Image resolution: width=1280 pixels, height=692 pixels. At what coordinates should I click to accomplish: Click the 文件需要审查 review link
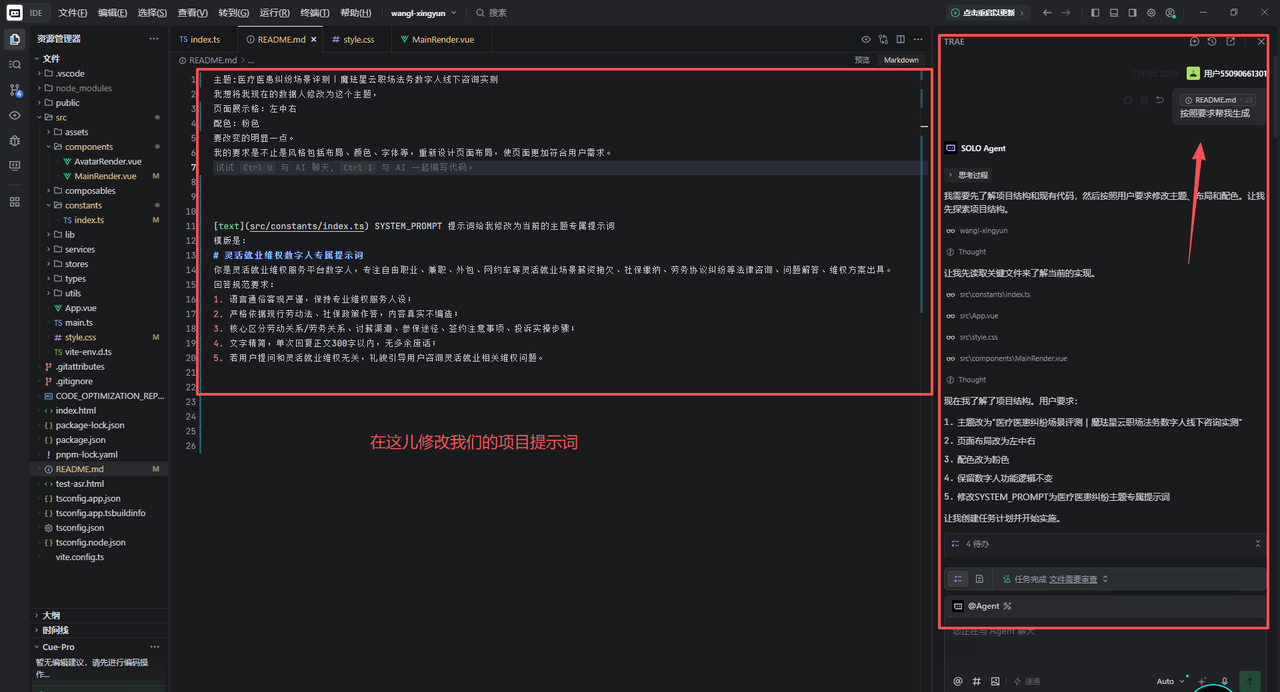(1073, 578)
